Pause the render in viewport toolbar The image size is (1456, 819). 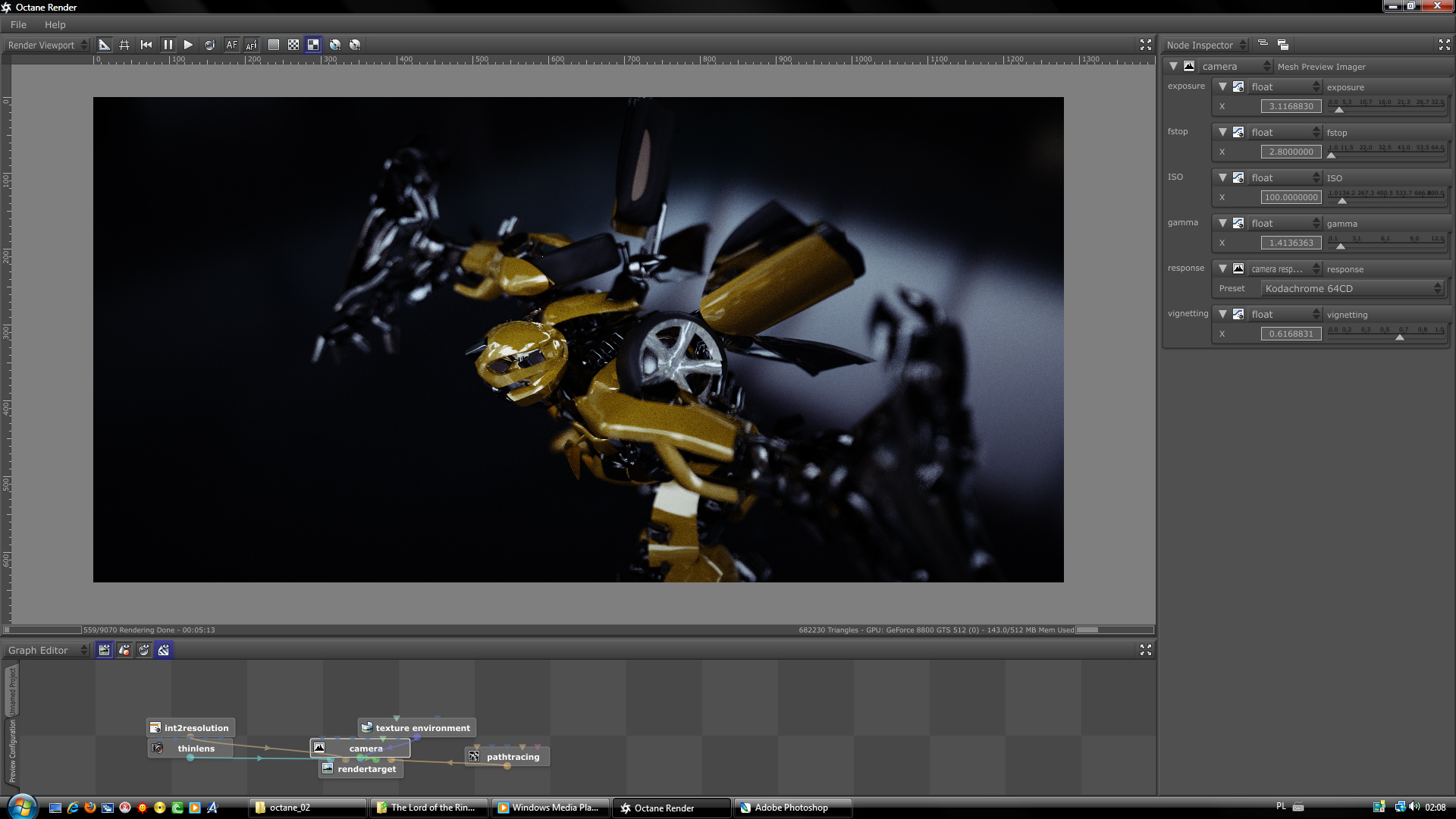pos(168,45)
